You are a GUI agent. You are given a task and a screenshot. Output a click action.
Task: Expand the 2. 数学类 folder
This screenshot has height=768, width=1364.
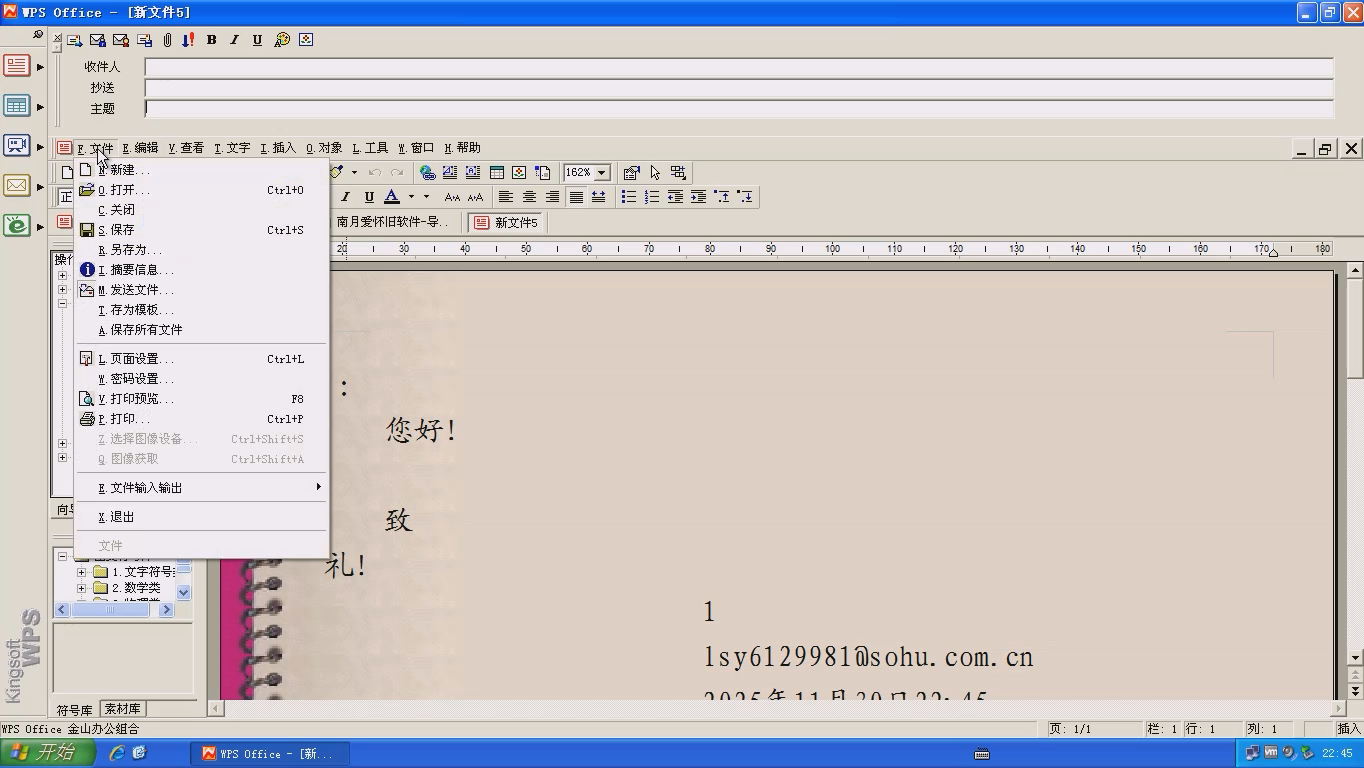81,588
